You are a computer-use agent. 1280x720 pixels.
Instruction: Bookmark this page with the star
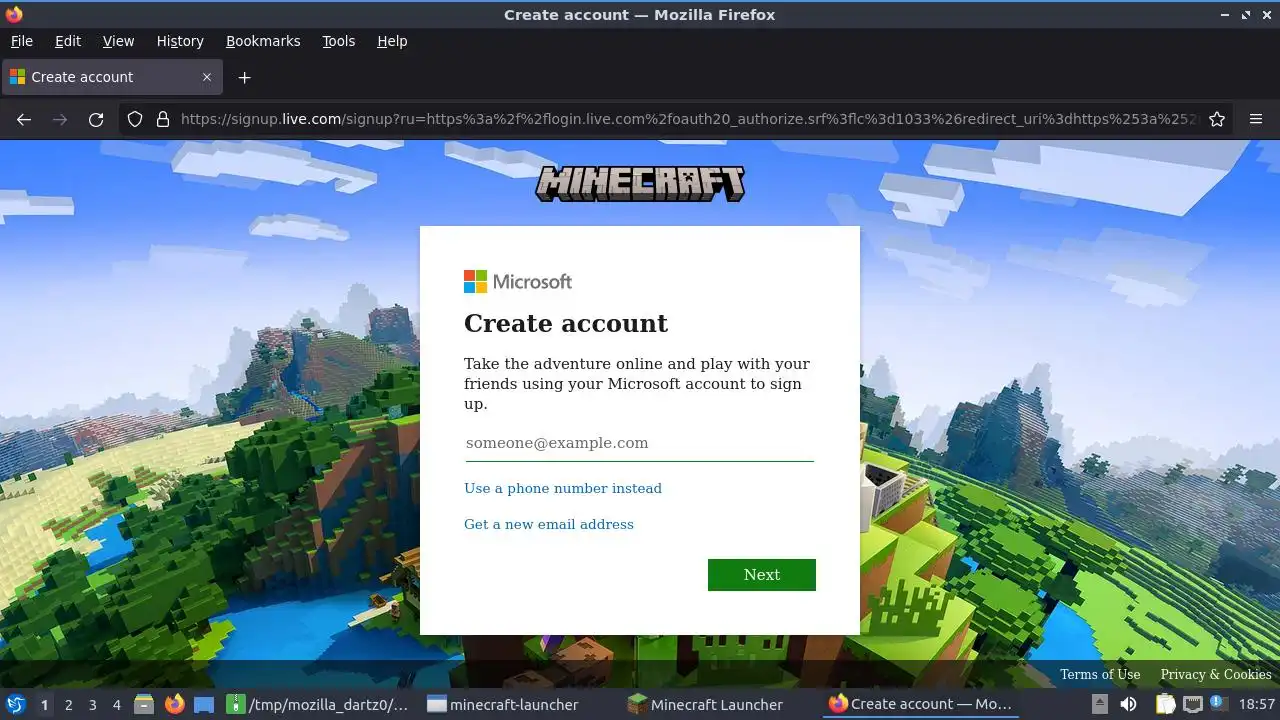coord(1217,119)
